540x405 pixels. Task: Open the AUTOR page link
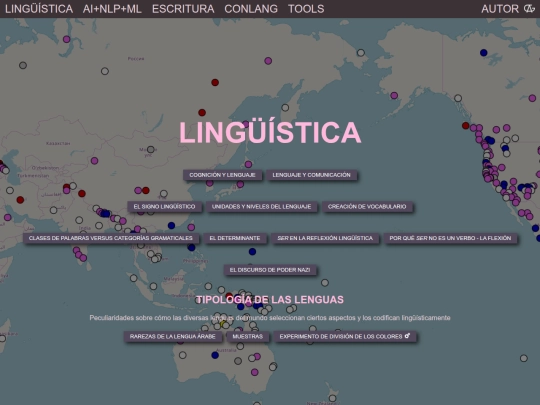(x=500, y=9)
